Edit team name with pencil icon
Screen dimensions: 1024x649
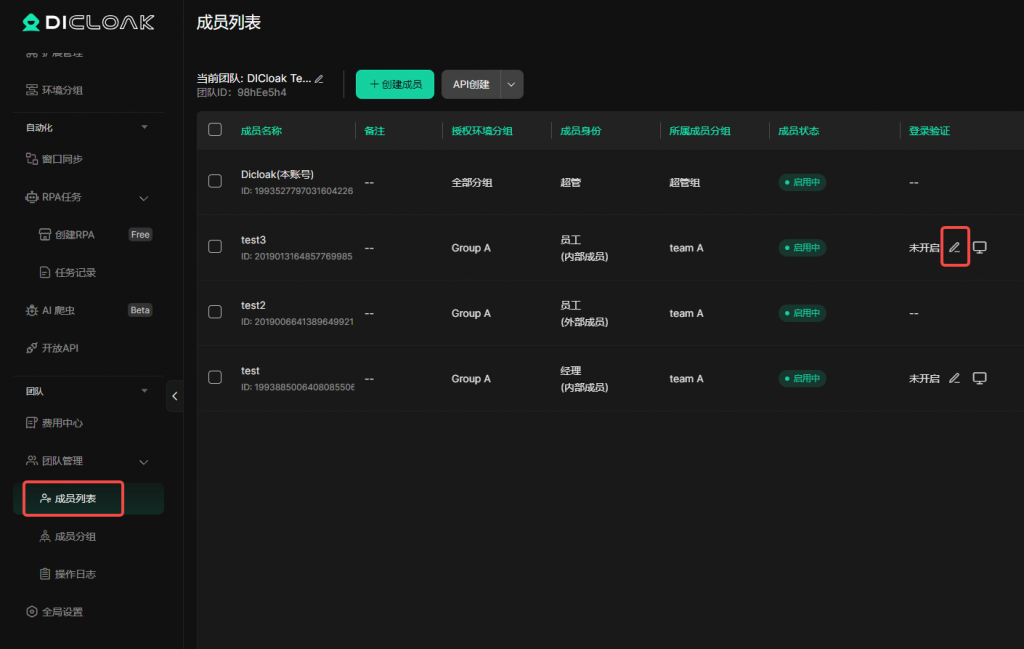319,78
